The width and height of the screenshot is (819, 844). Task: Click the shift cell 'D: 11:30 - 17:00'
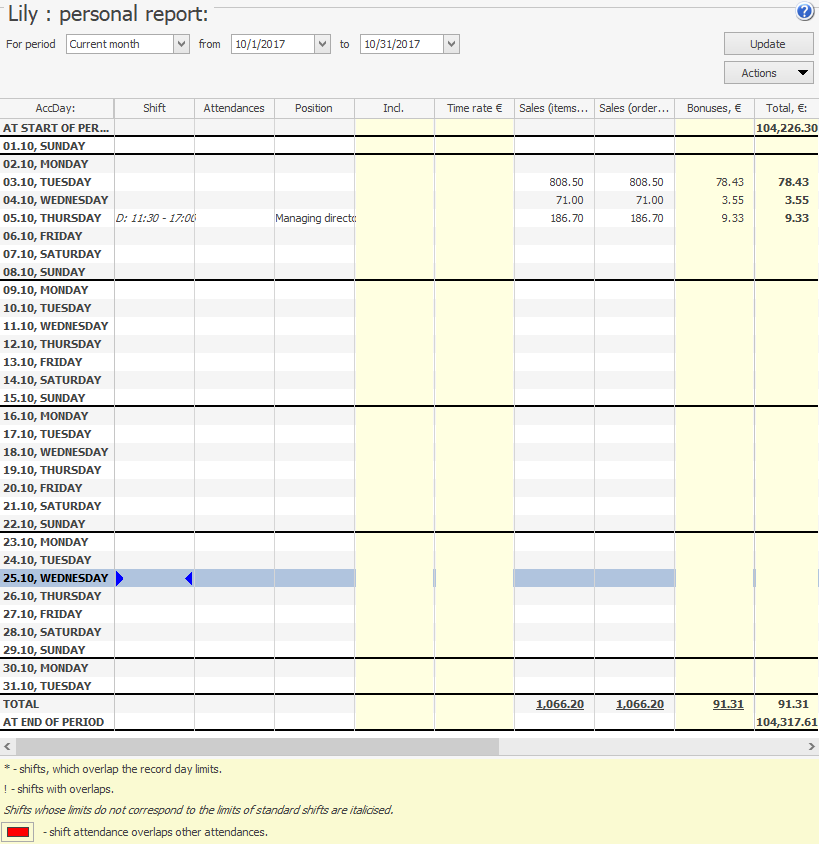click(x=155, y=218)
